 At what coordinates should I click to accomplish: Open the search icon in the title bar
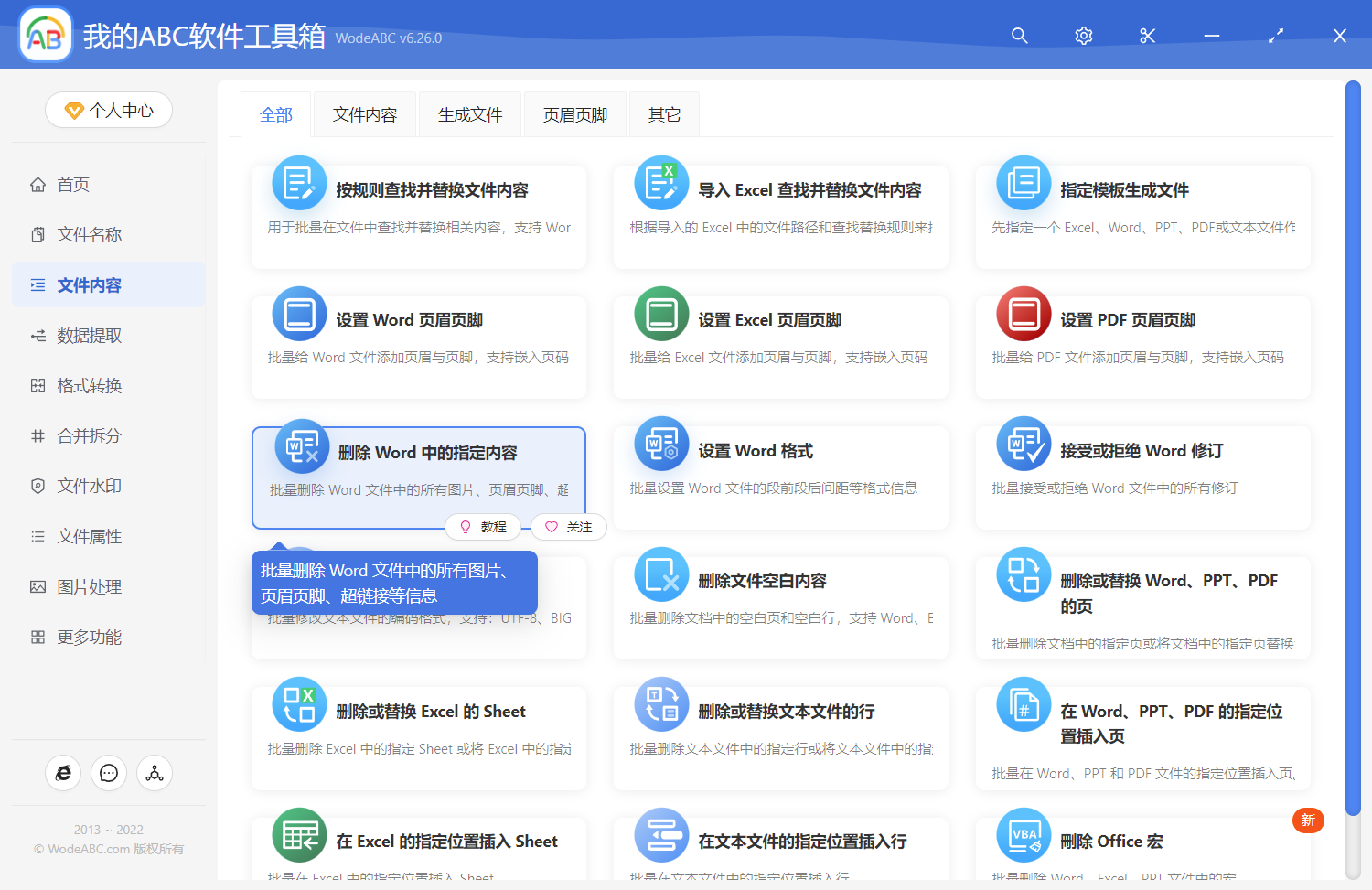(x=1019, y=36)
